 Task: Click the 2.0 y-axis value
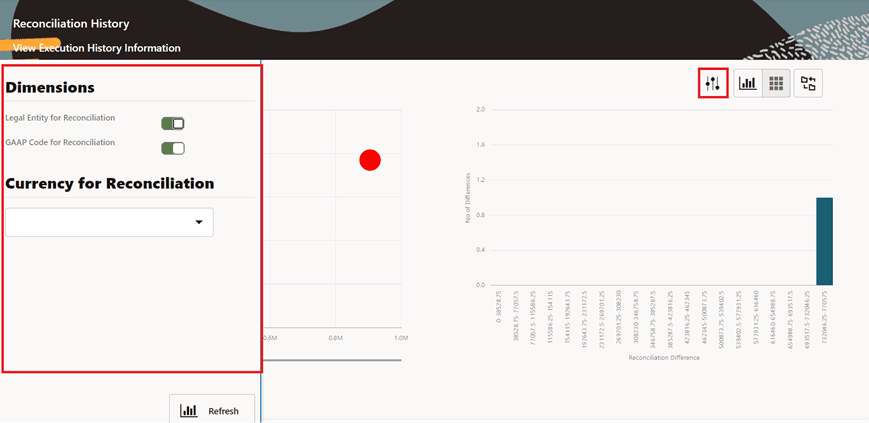point(480,110)
